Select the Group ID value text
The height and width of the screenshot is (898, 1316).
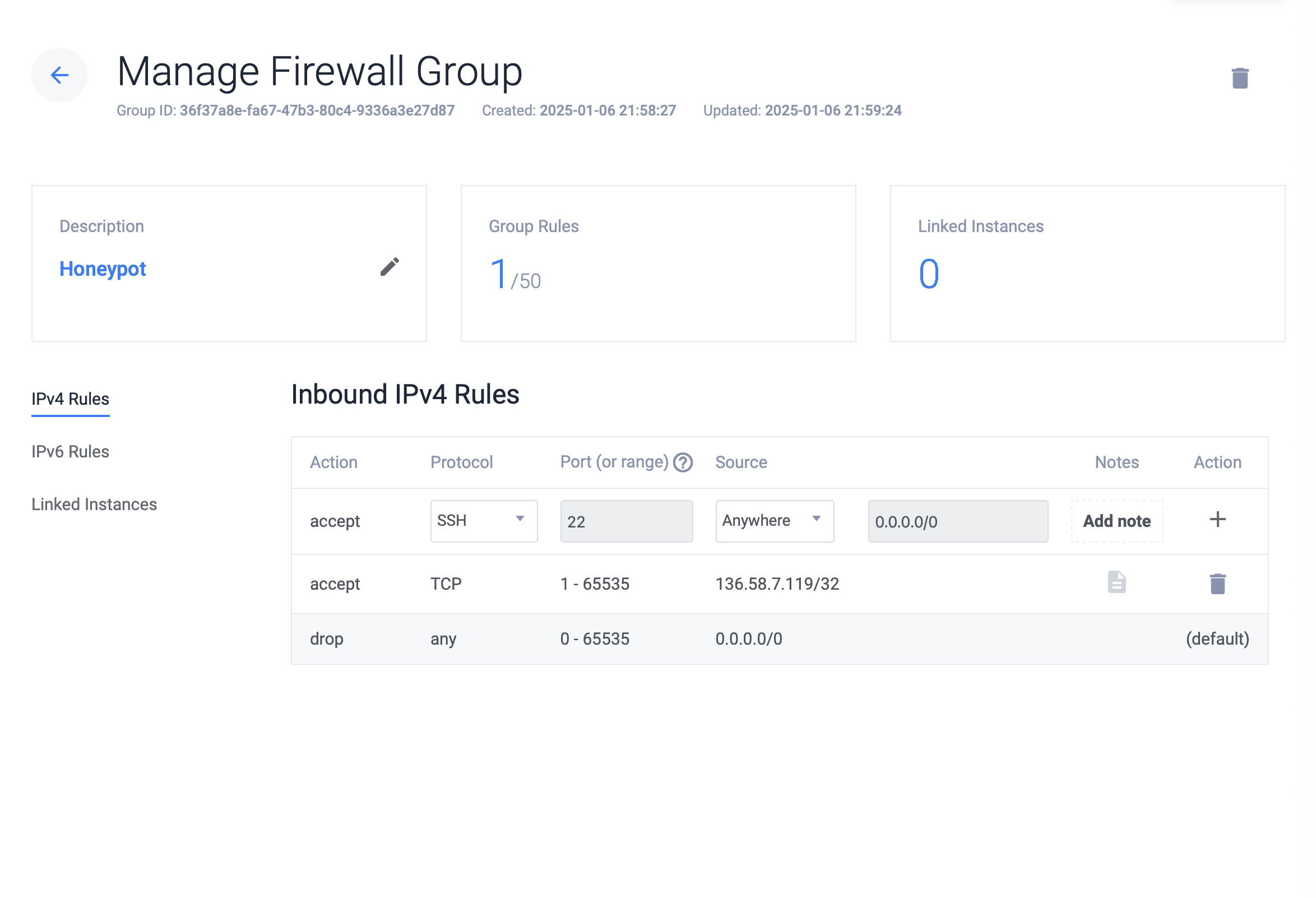point(317,110)
